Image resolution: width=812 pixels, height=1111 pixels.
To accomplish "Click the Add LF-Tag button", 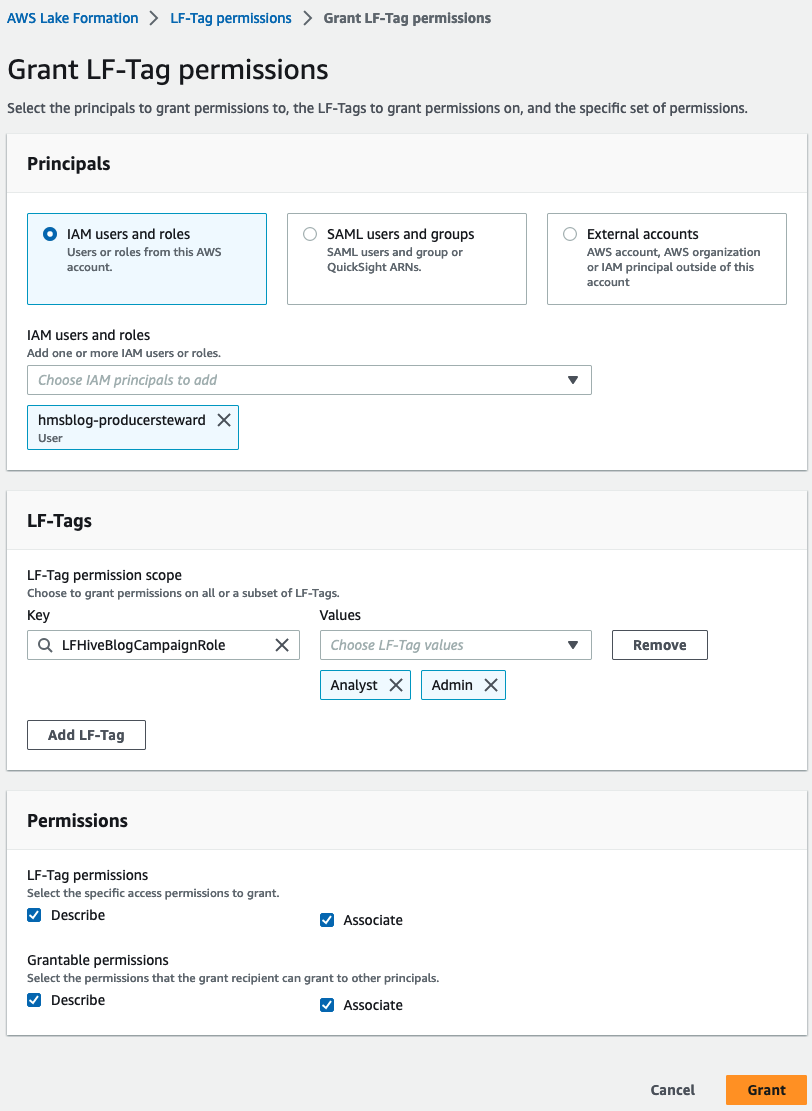I will coord(86,735).
